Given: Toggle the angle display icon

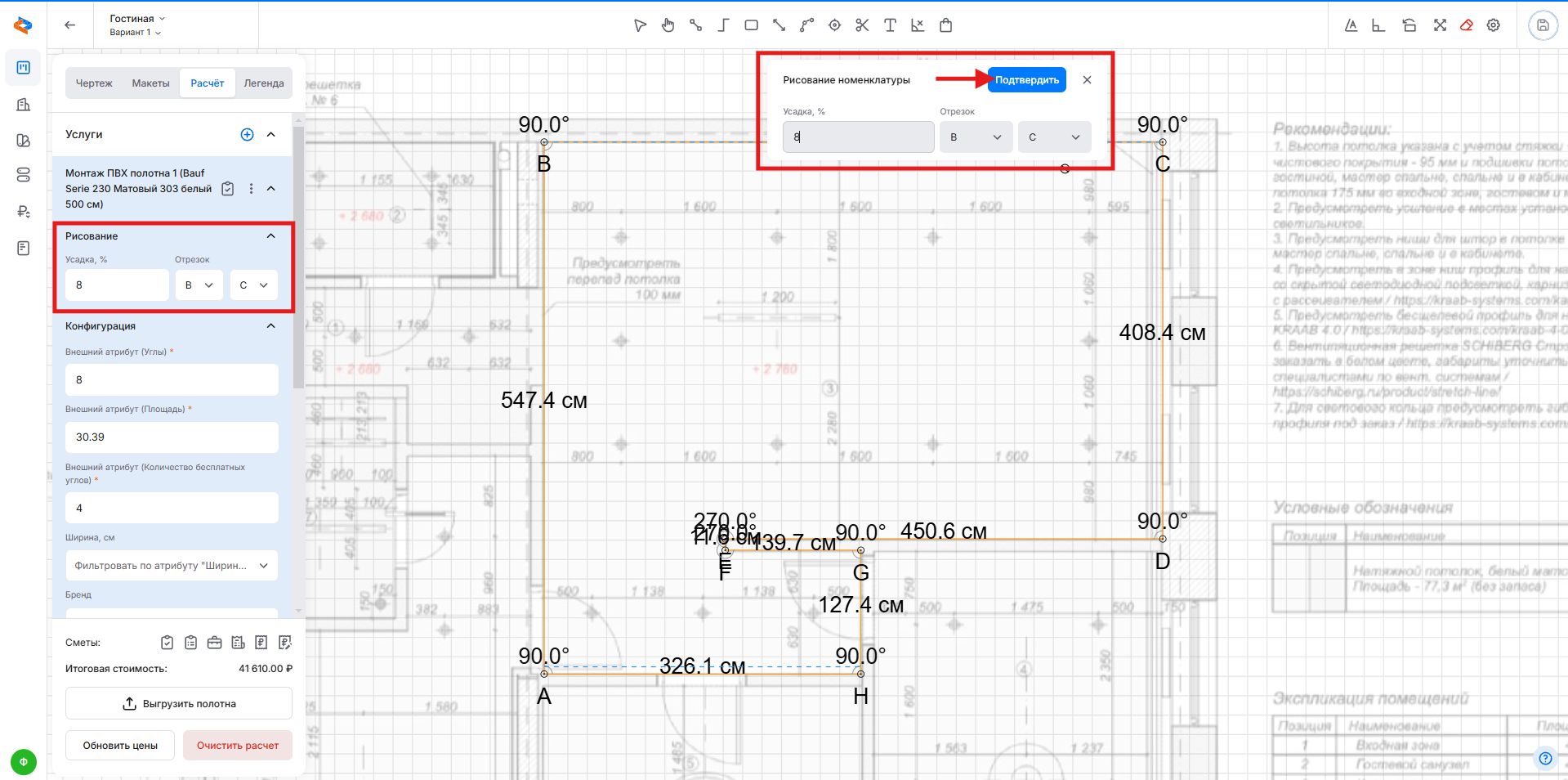Looking at the screenshot, I should tap(1378, 25).
